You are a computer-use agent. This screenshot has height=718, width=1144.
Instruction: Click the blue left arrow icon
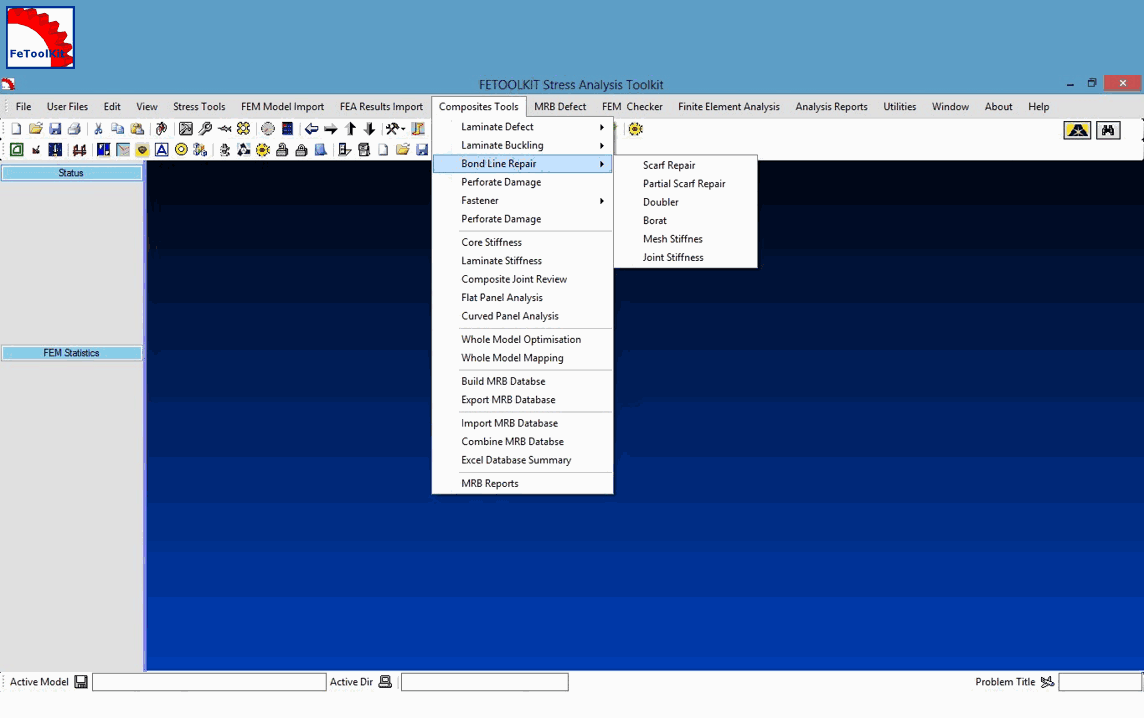tap(312, 129)
